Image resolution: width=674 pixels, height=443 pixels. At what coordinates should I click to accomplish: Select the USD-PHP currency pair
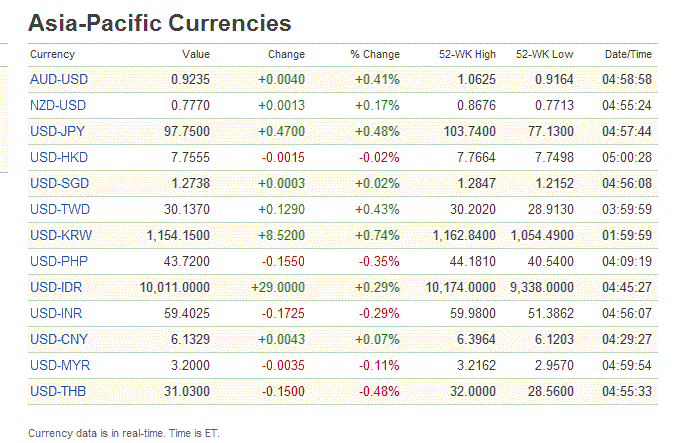click(57, 261)
